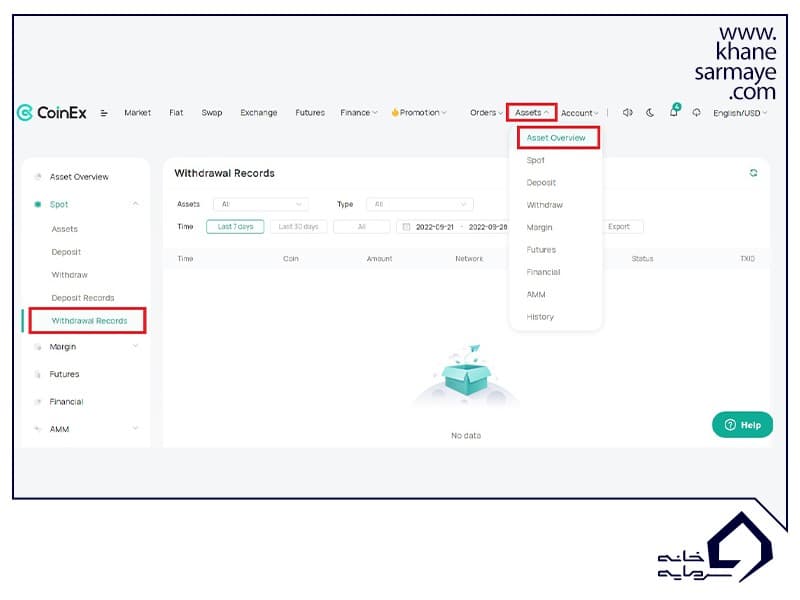Click the Coin column header

pos(291,259)
